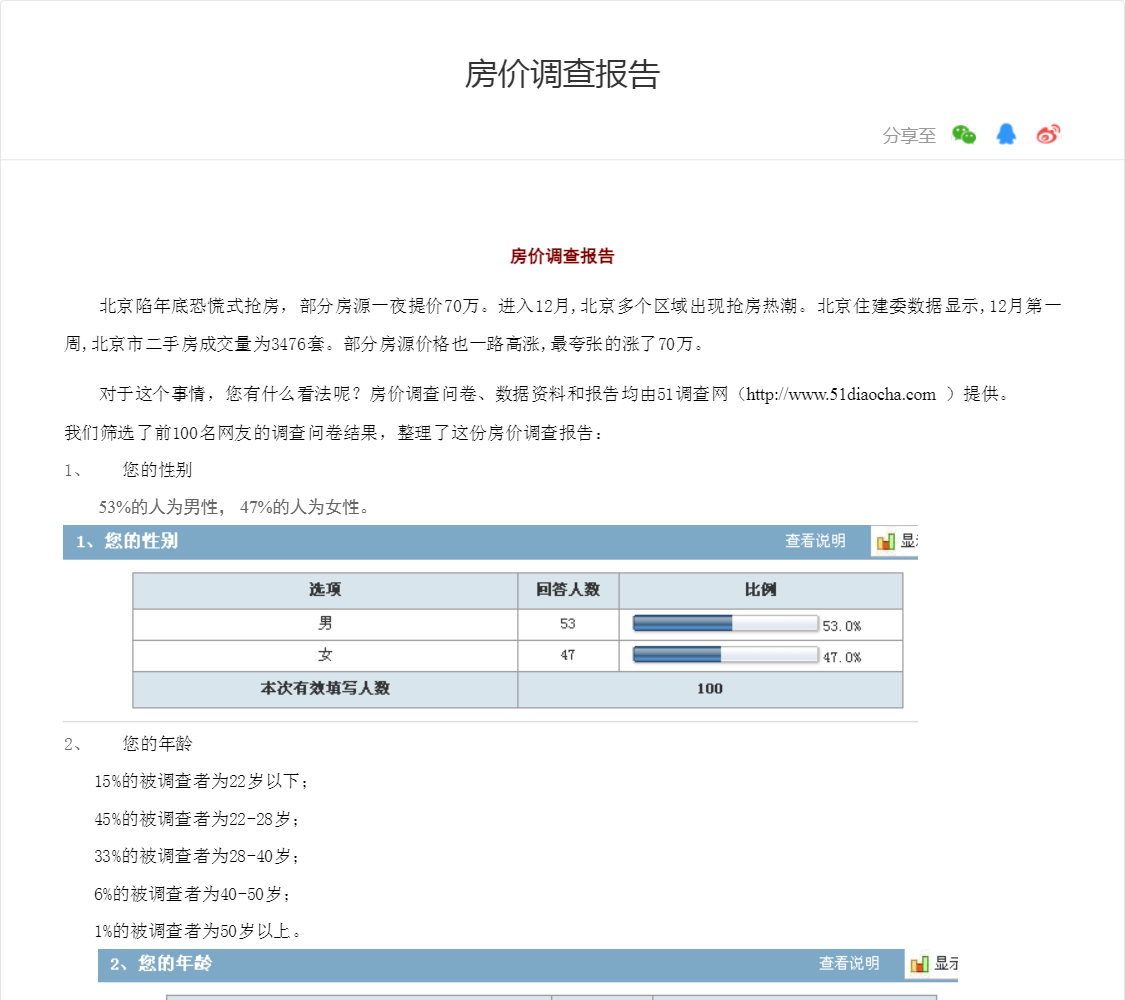Open 查看说明 in the 您的性别 header
The image size is (1125, 1000).
pos(815,541)
